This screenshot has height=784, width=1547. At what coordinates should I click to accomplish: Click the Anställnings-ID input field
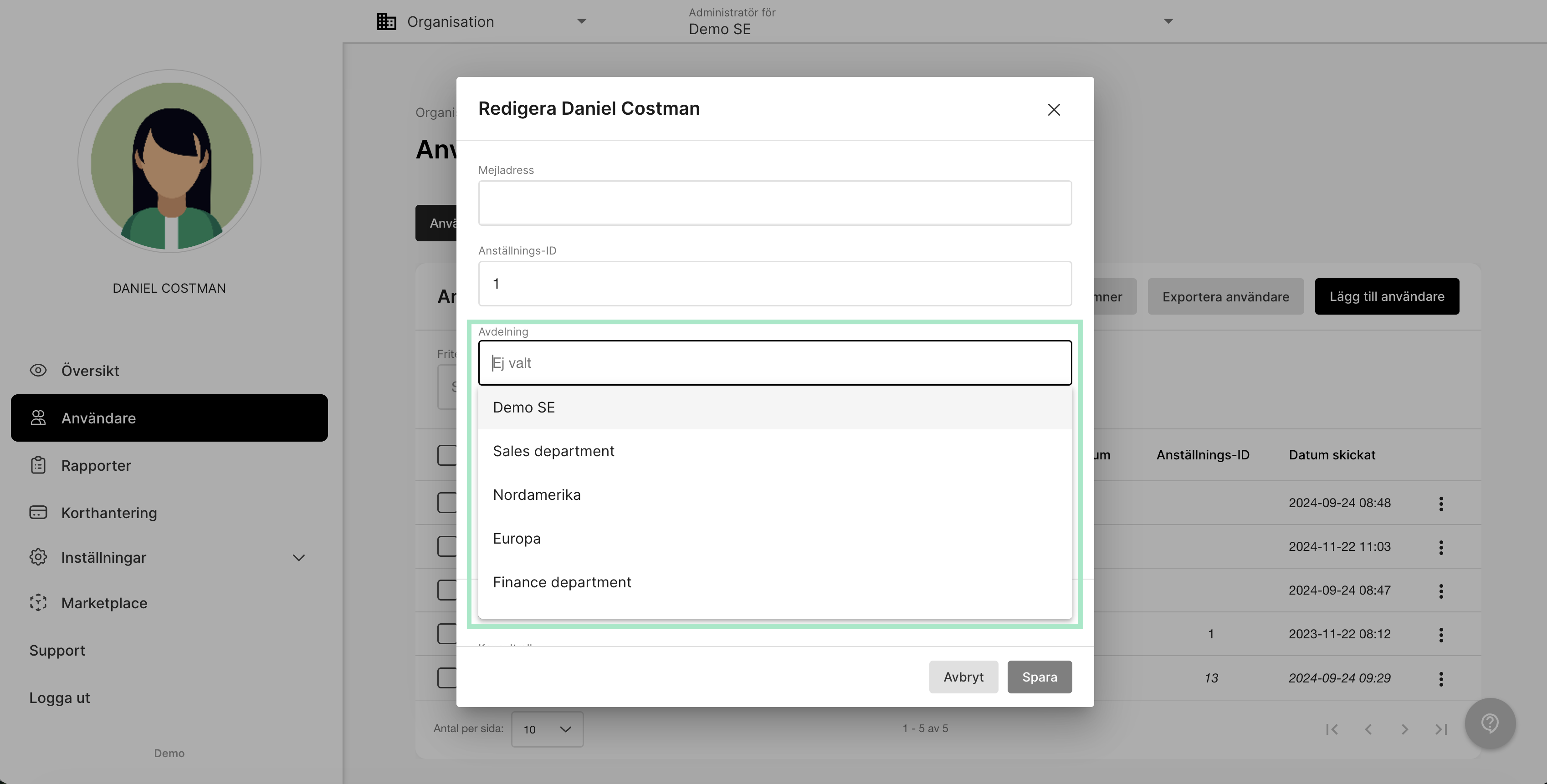775,283
